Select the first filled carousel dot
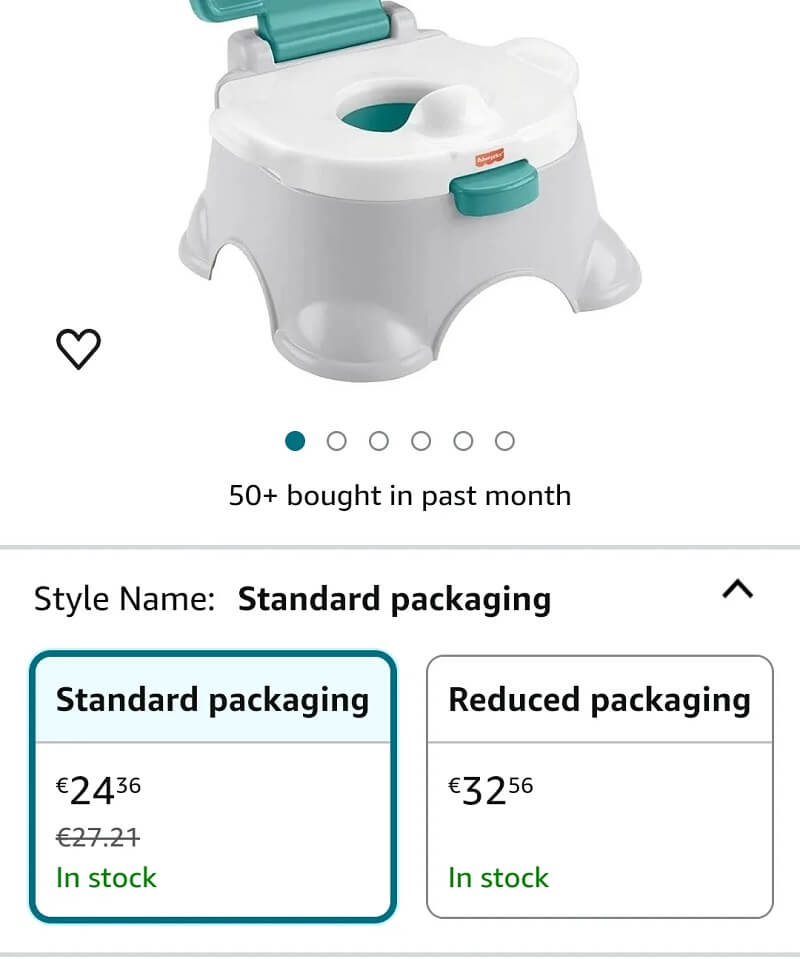 click(295, 441)
